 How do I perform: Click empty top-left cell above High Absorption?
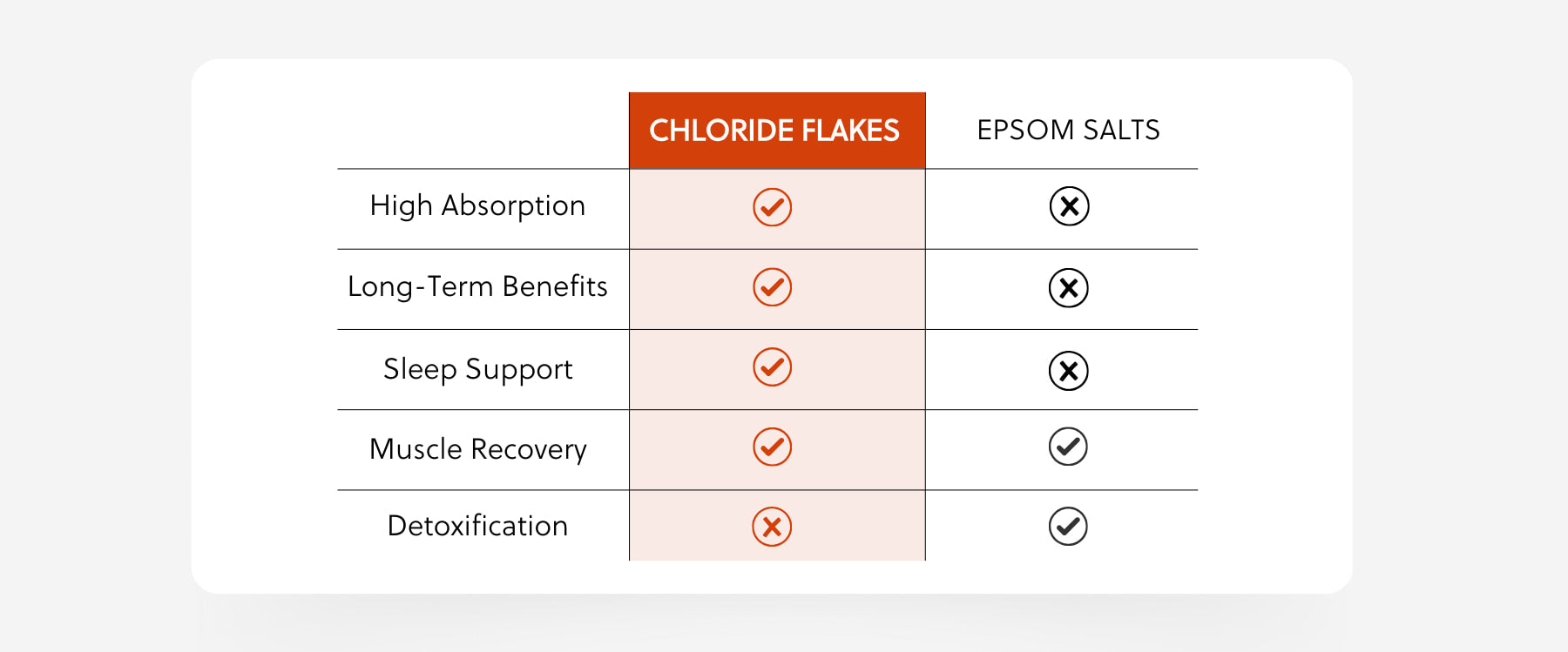coord(483,131)
